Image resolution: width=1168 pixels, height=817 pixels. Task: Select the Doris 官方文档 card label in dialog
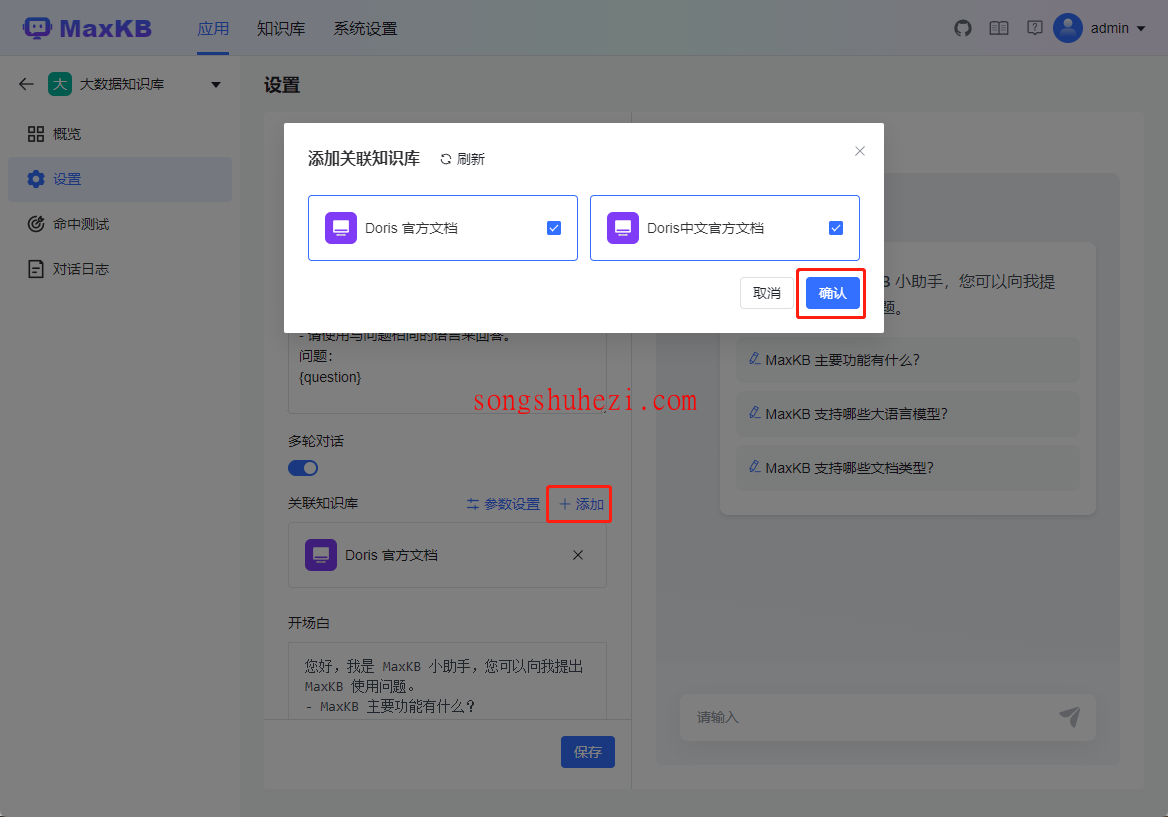pyautogui.click(x=411, y=228)
